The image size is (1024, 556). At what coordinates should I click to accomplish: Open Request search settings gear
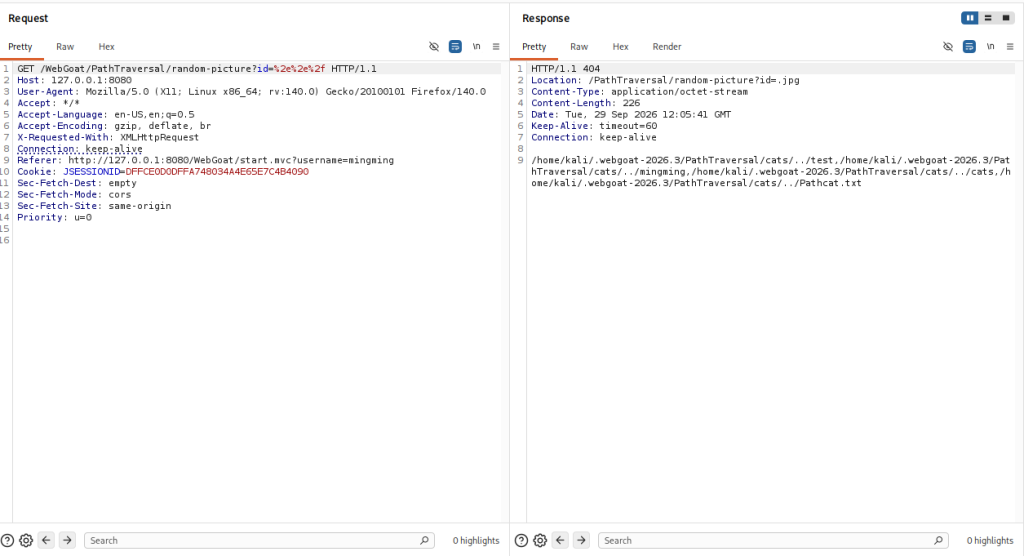[26, 540]
